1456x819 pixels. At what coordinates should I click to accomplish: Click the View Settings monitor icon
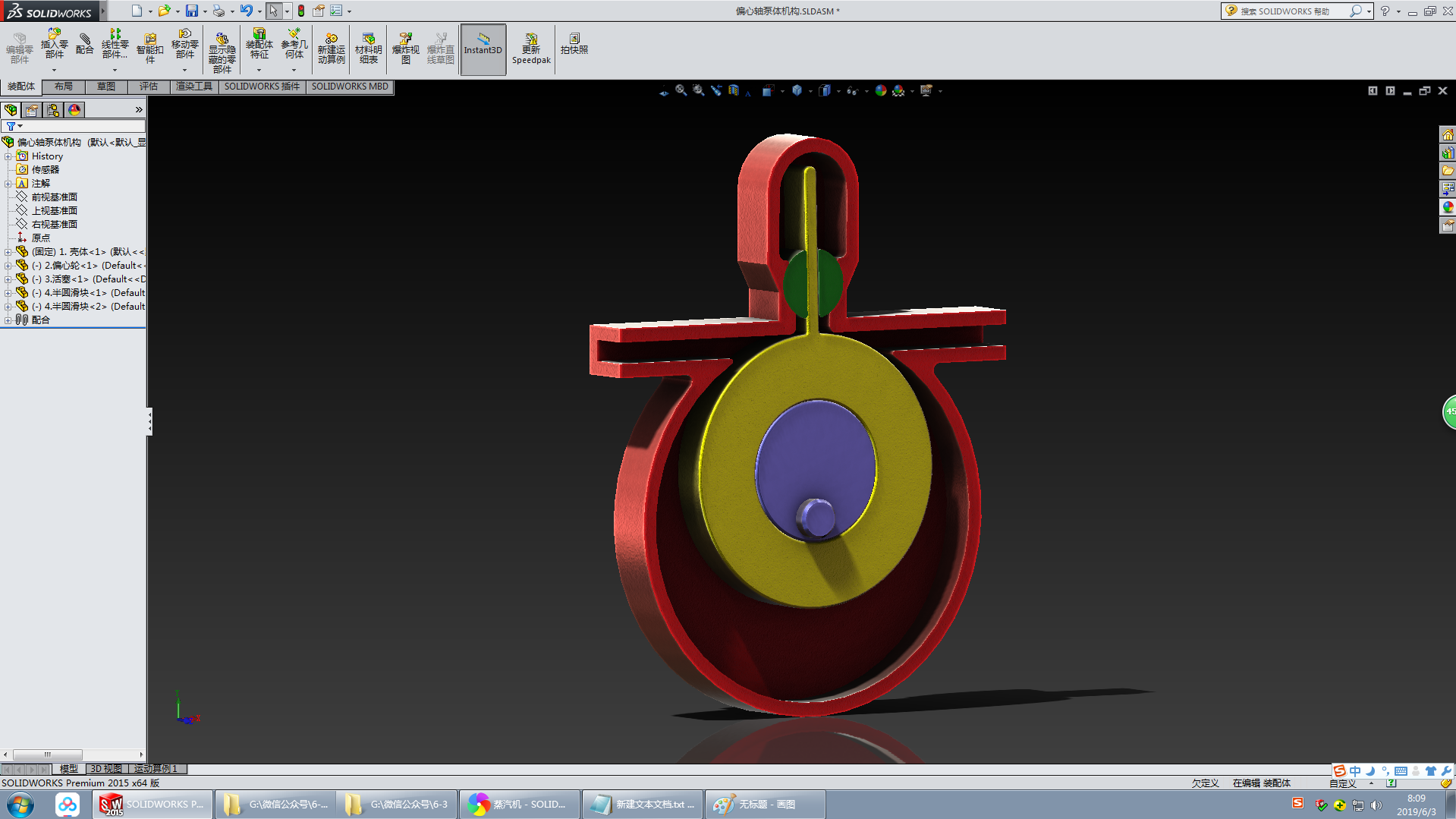926,90
